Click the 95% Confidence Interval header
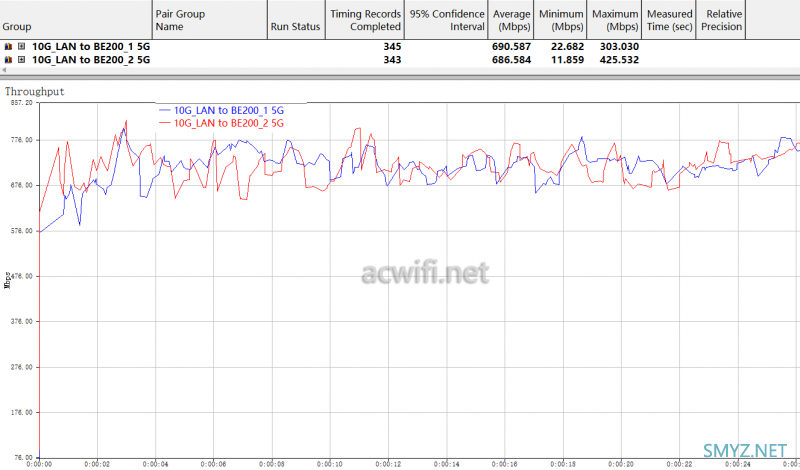 (445, 20)
